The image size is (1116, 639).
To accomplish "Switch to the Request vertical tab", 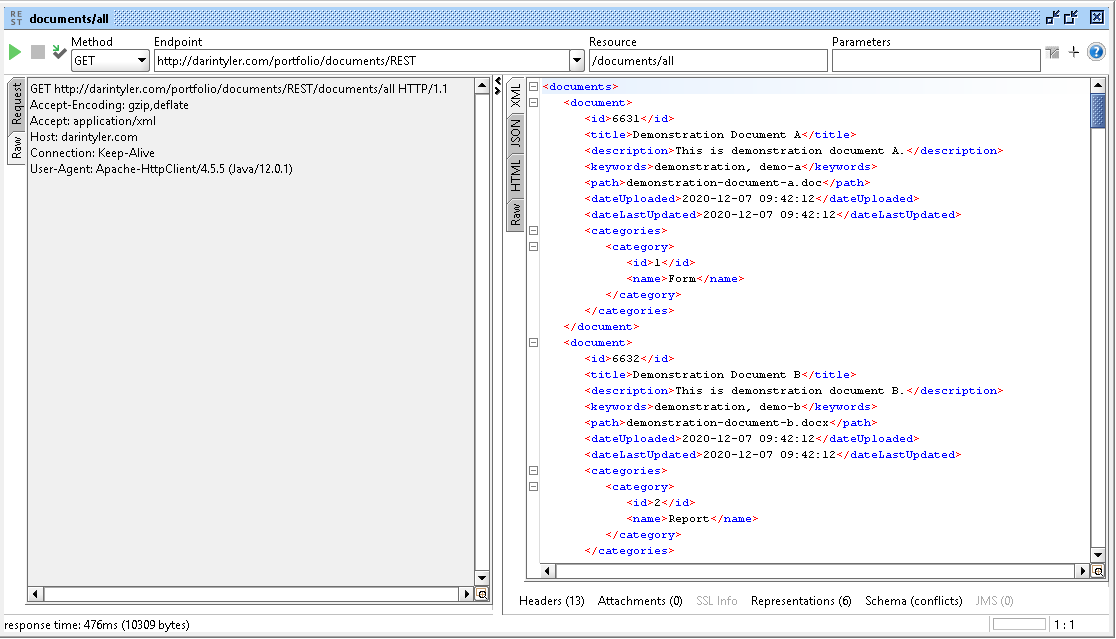I will tap(16, 105).
